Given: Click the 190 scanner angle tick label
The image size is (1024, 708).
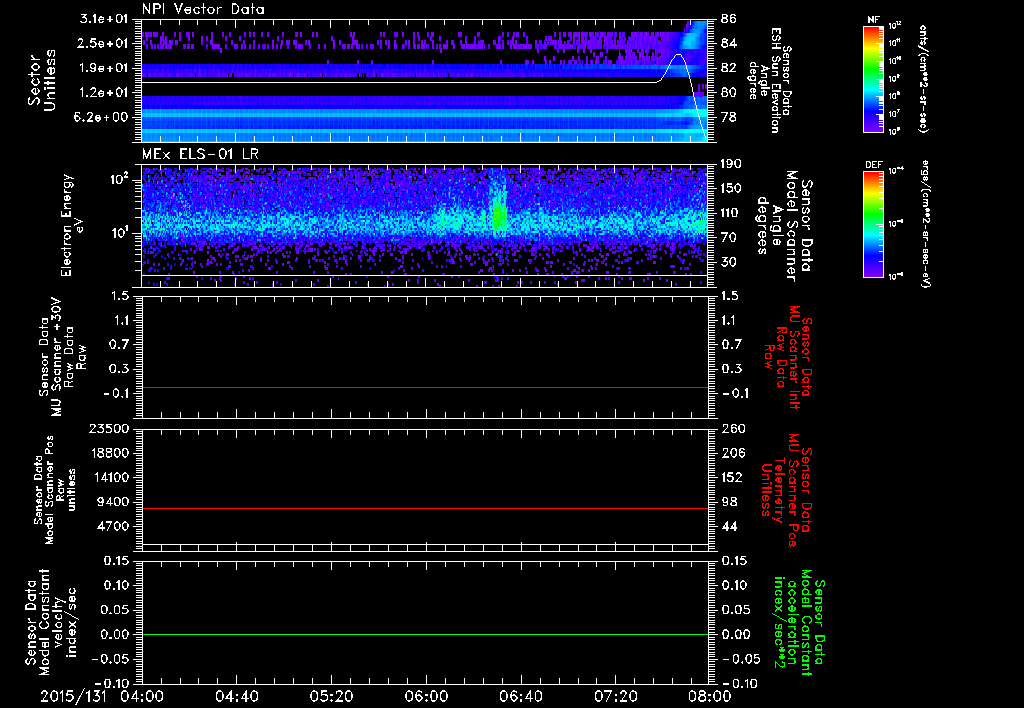Looking at the screenshot, I should (x=733, y=164).
